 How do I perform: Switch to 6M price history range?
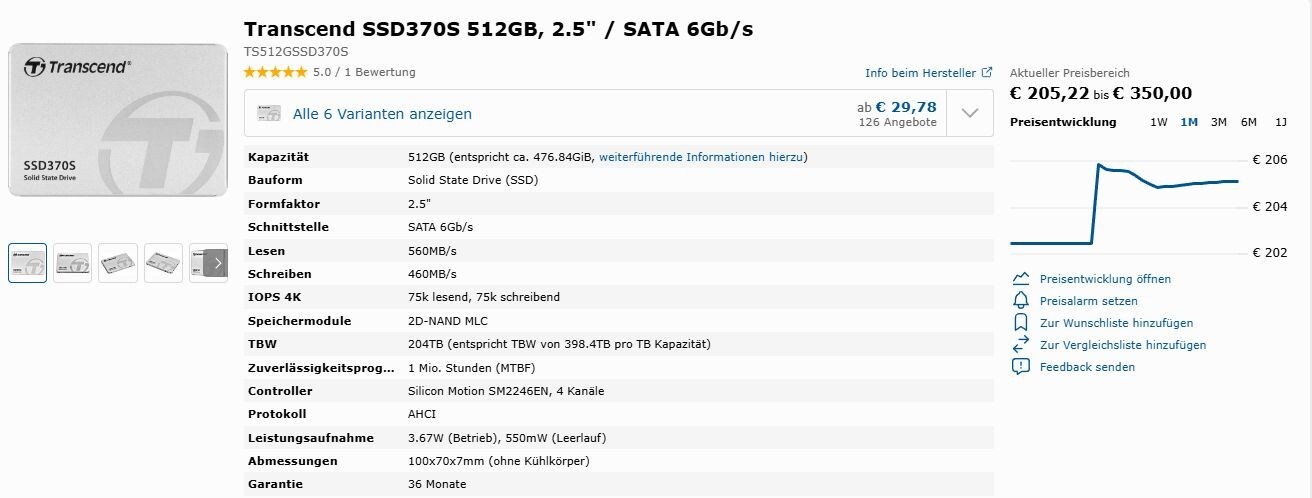(x=1248, y=122)
